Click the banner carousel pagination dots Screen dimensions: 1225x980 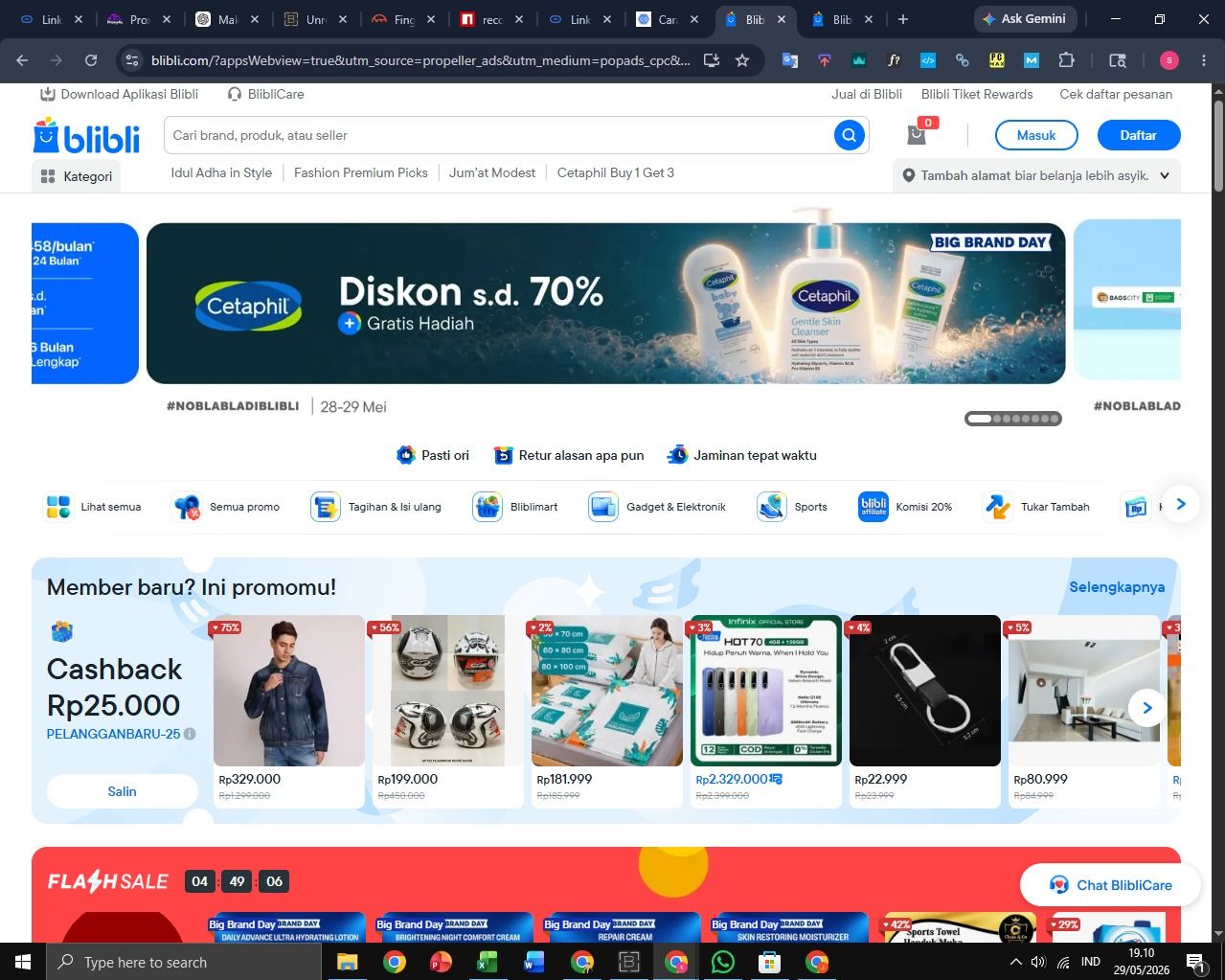1013,419
